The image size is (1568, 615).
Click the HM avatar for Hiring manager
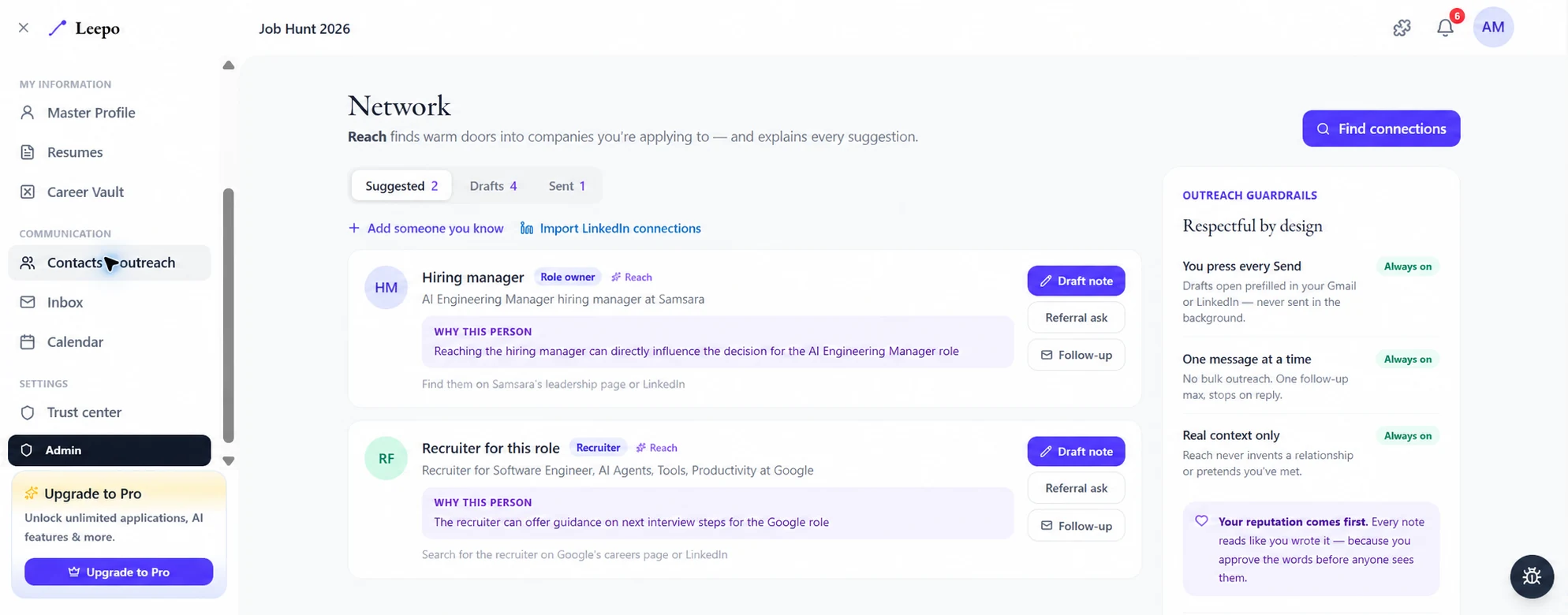pos(386,288)
